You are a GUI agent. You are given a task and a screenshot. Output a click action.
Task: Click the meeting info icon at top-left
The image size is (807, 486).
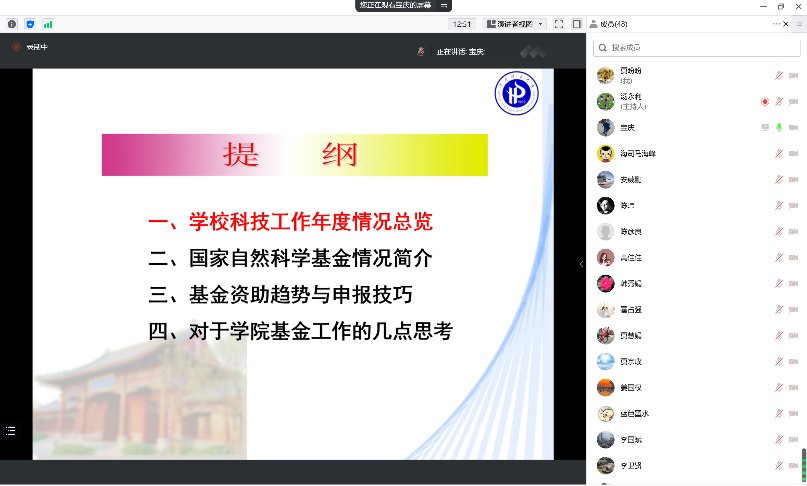click(x=12, y=23)
